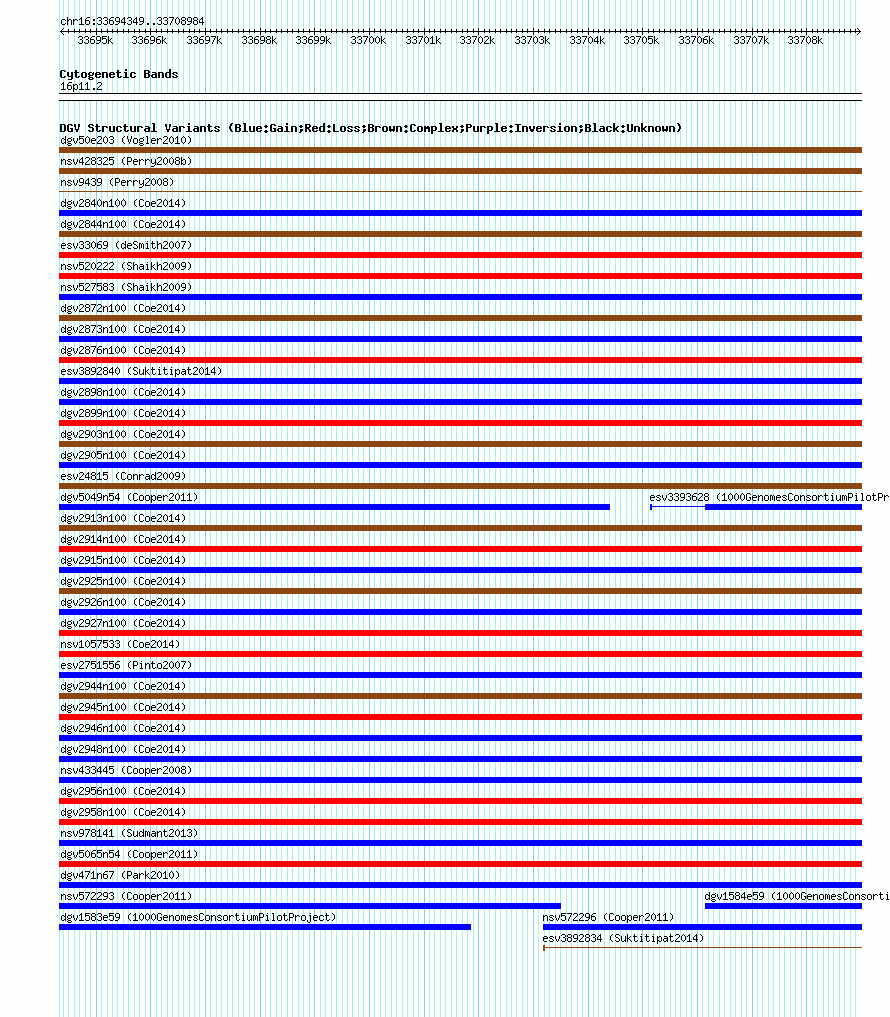Click the dgv2946n100 (Coe2014) label
Screen dimensions: 890x1017
(x=123, y=728)
